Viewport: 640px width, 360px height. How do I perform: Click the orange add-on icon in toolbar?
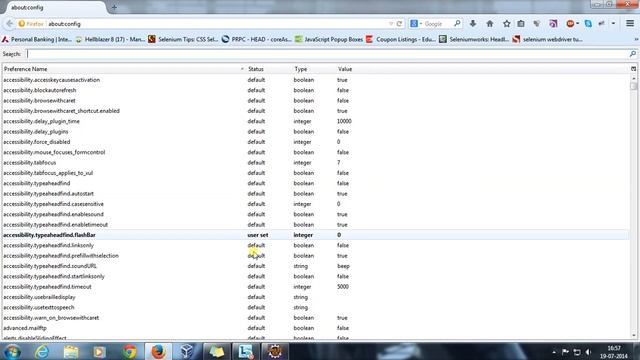[x=571, y=24]
